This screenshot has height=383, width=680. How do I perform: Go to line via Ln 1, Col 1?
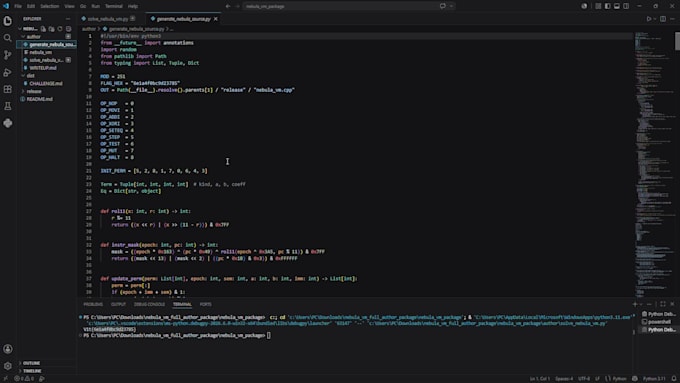pos(539,379)
